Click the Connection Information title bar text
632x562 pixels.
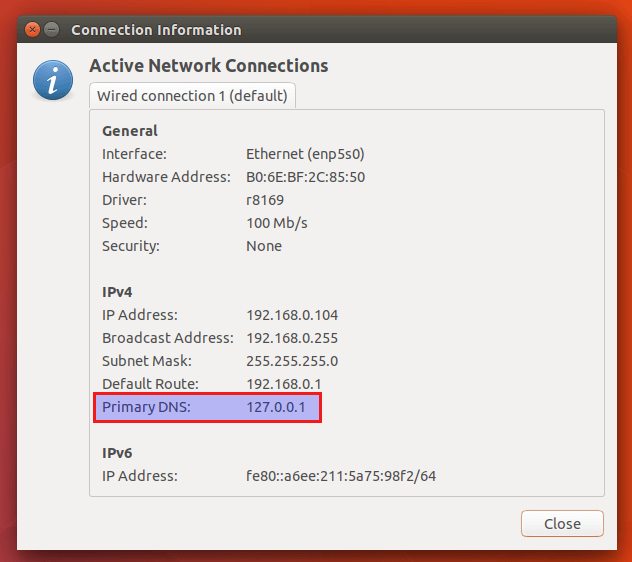click(x=156, y=30)
